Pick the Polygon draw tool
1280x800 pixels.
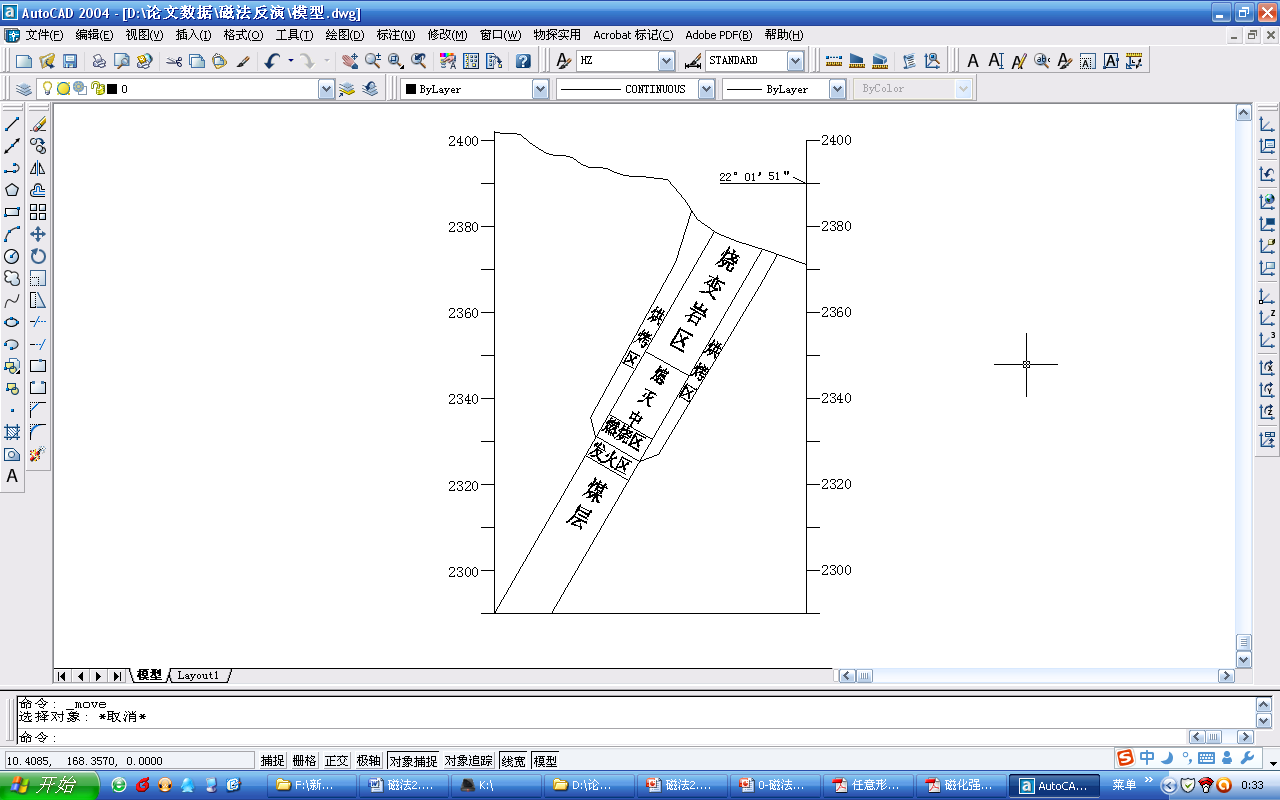click(12, 190)
